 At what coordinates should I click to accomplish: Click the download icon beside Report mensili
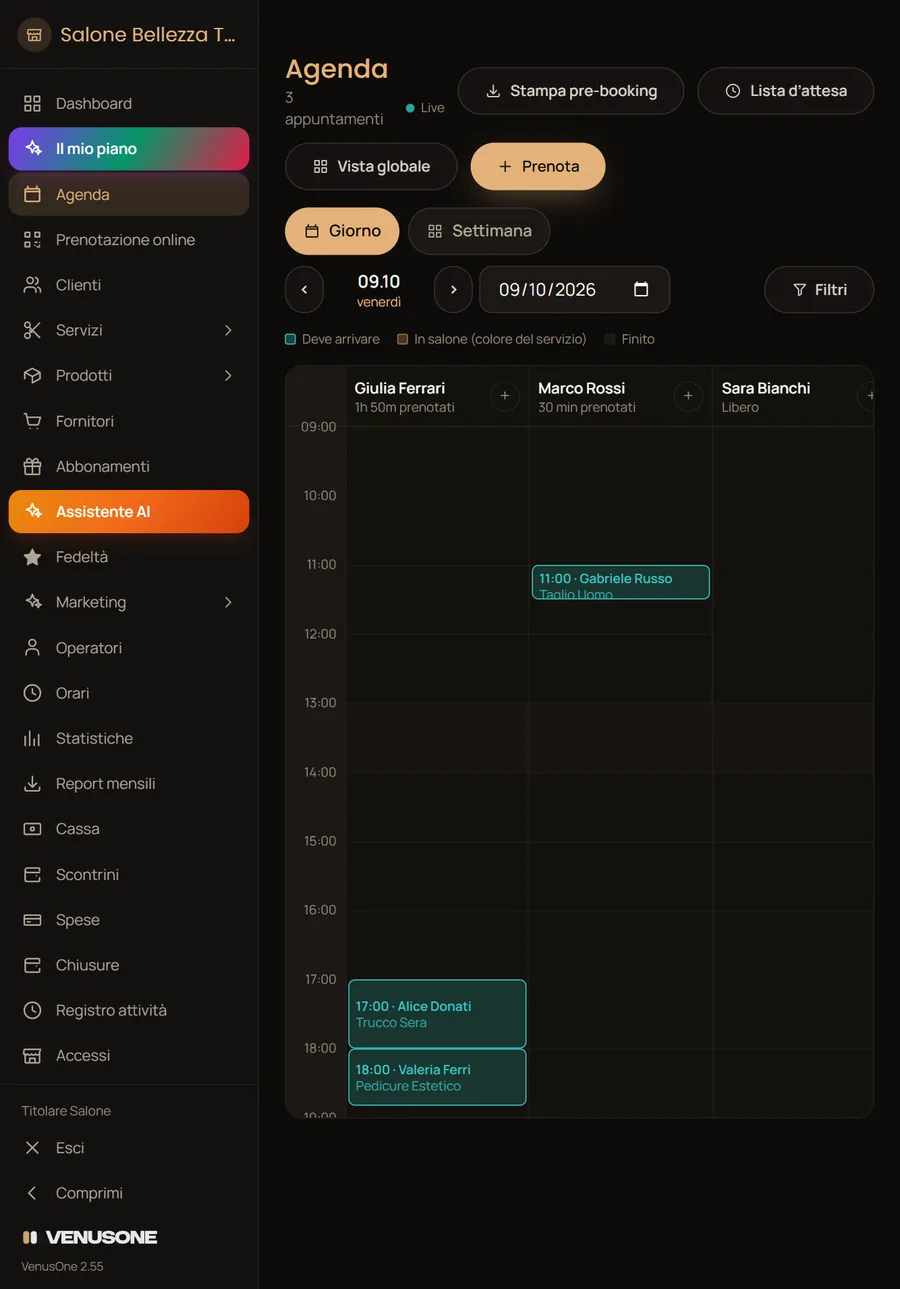click(33, 784)
